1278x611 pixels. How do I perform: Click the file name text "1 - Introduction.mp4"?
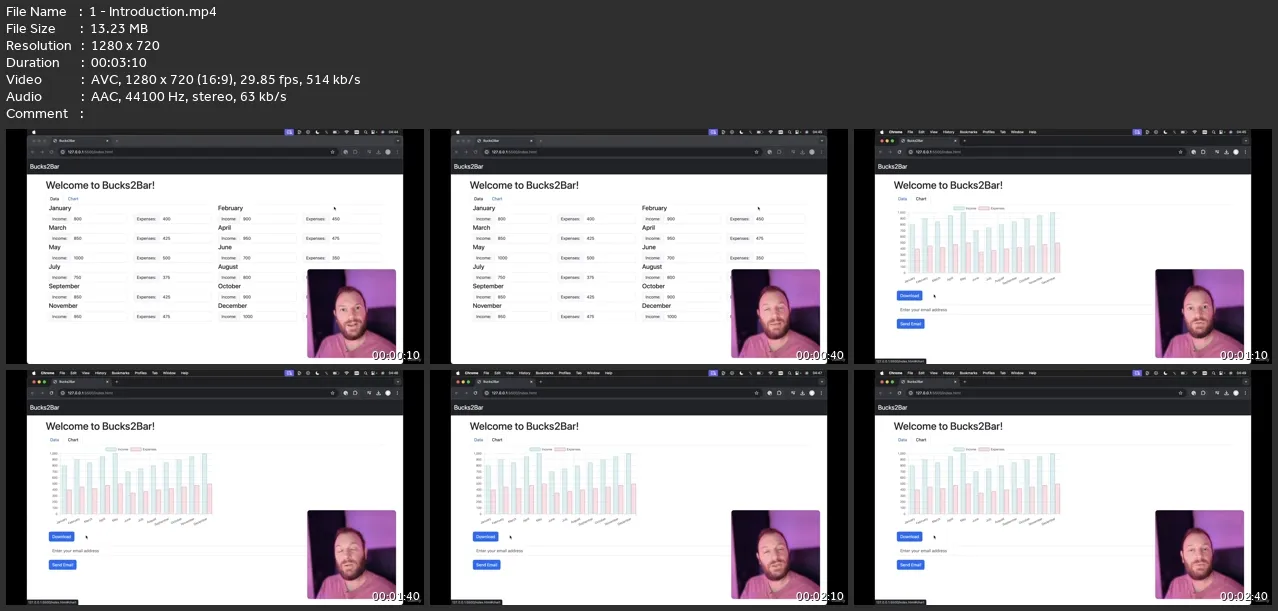click(153, 12)
